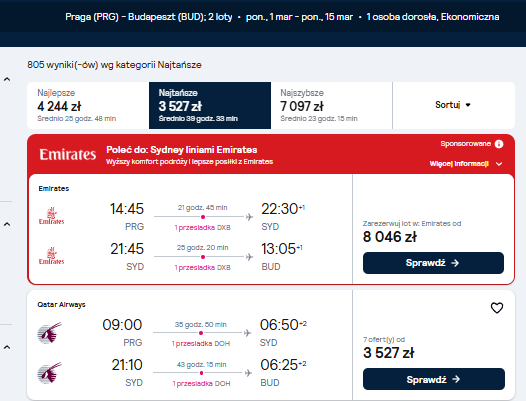This screenshot has height=401, width=526.
Task: Click Qatar Airways logo on 21:10 flight
Action: pyautogui.click(x=50, y=372)
